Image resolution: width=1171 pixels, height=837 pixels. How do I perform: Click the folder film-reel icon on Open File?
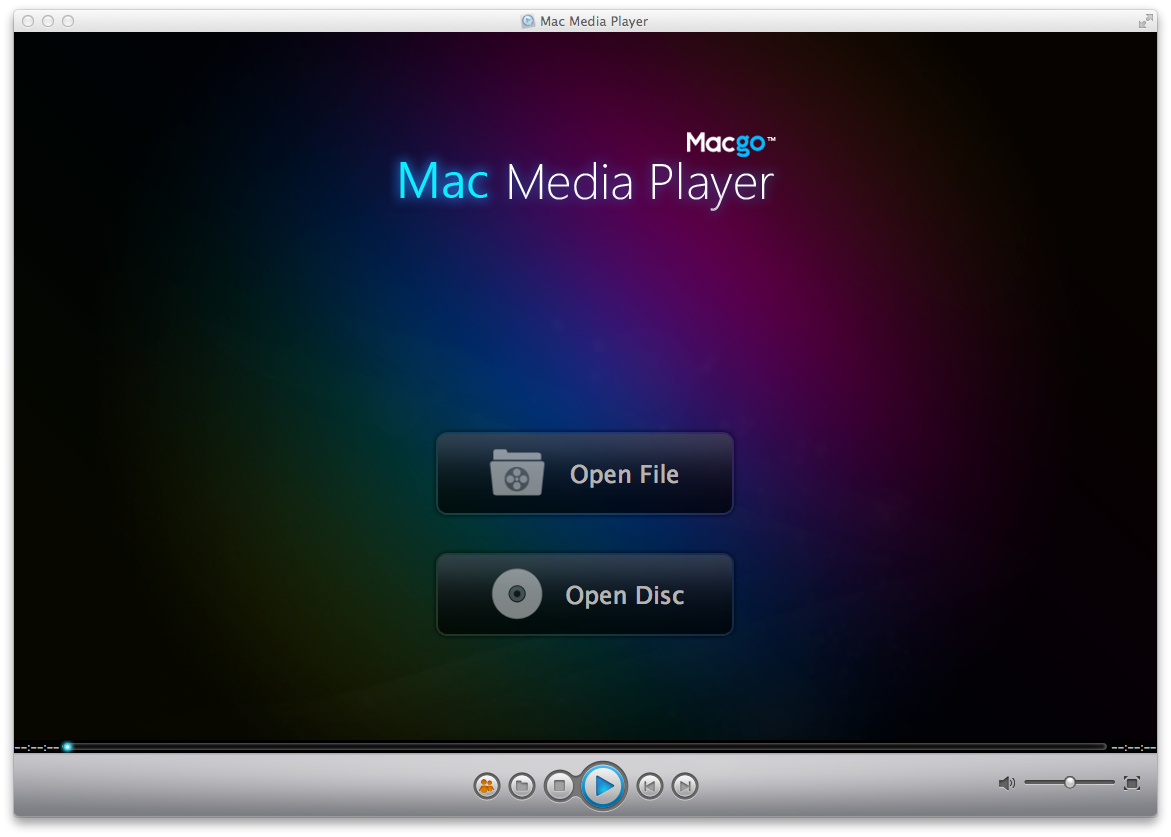click(517, 473)
